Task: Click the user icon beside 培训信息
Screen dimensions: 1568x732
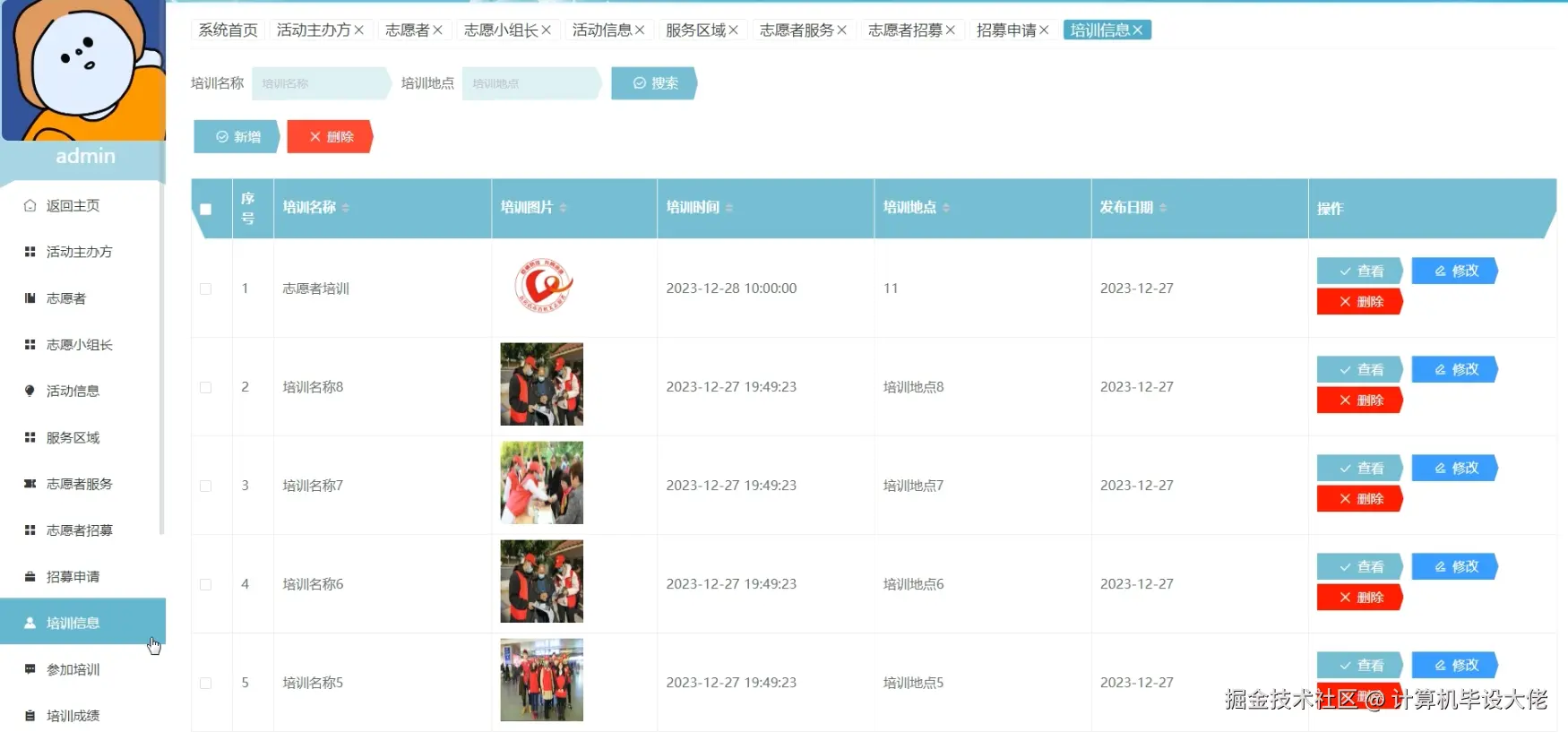Action: [30, 623]
